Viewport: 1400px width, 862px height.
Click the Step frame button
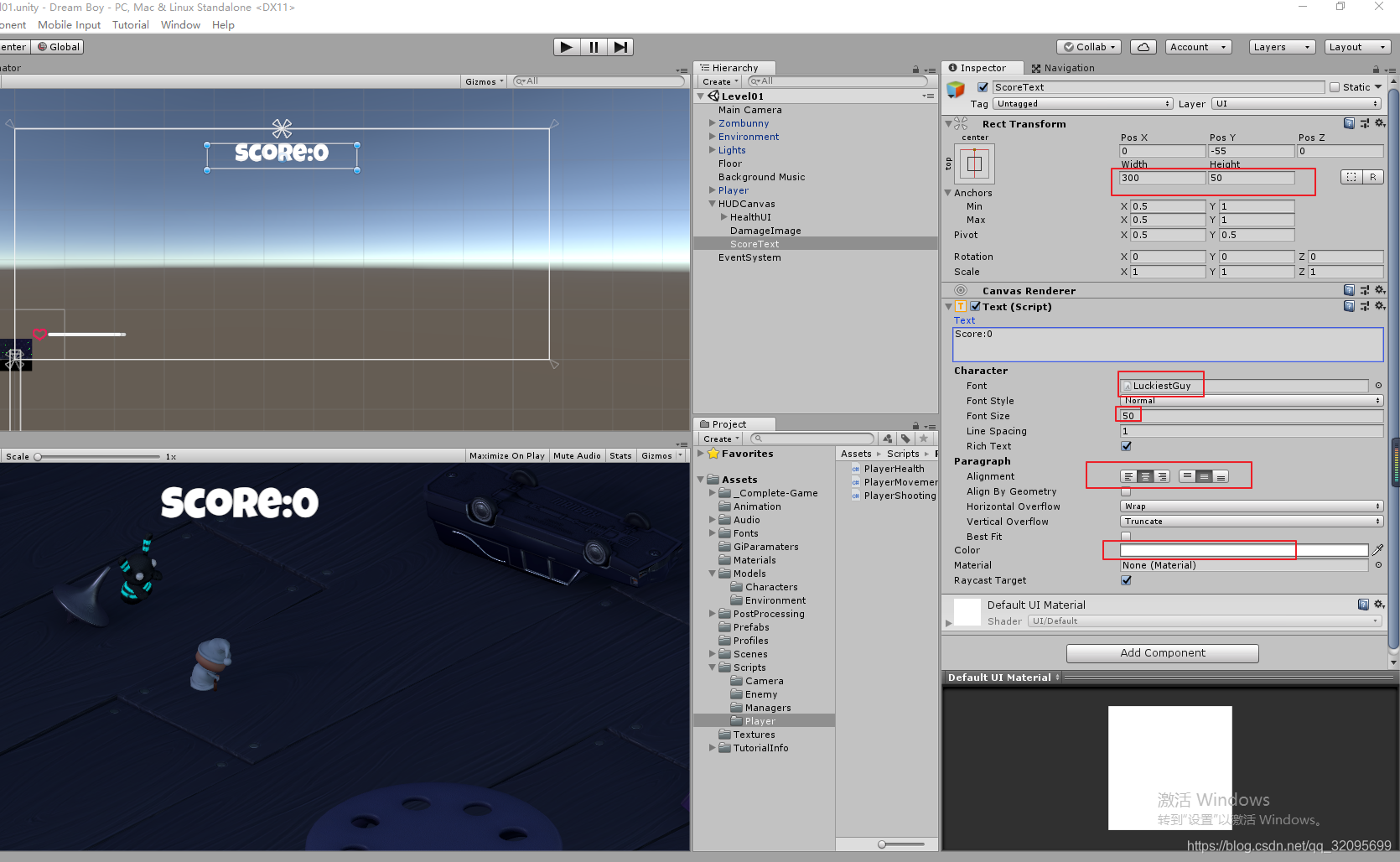click(x=620, y=47)
